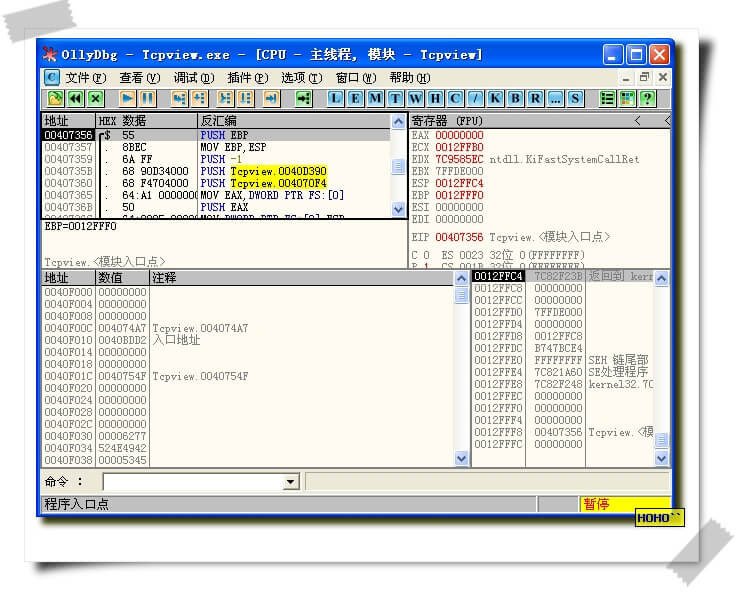Click EAX register value 00000000
Image resolution: width=739 pixels, height=592 pixels.
point(459,135)
